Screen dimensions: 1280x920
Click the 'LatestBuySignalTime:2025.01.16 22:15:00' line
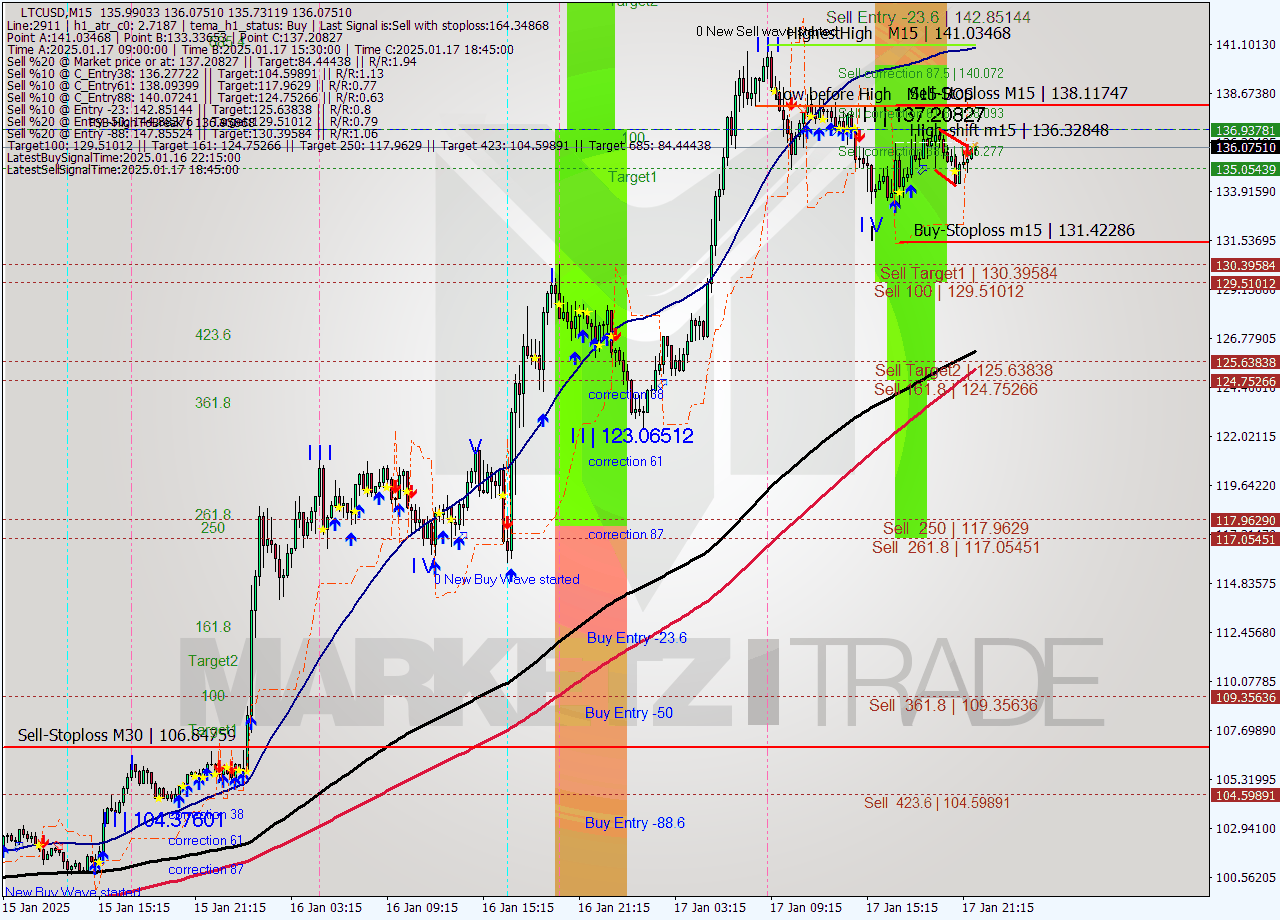(x=122, y=158)
